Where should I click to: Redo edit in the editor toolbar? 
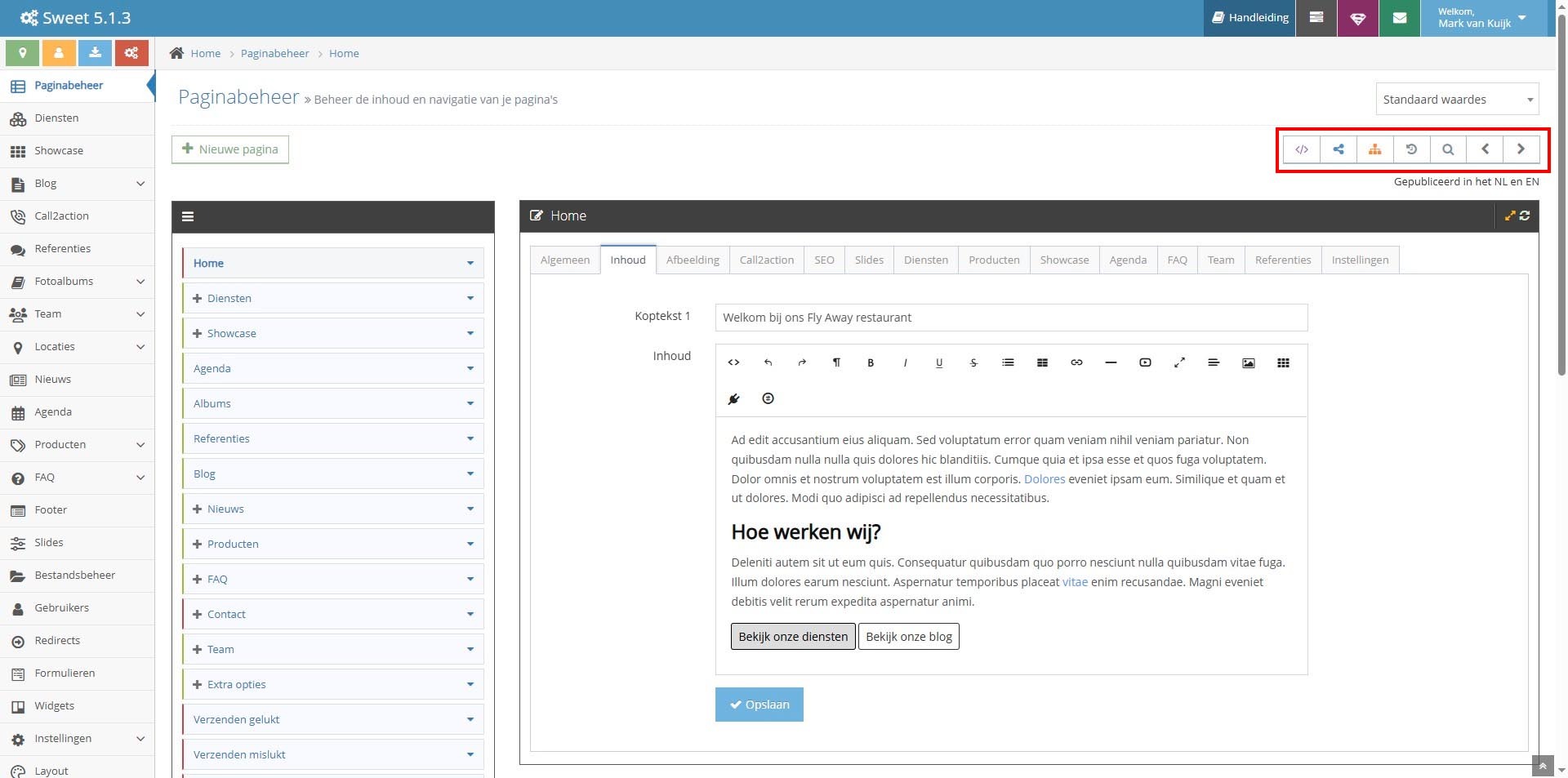coord(802,362)
